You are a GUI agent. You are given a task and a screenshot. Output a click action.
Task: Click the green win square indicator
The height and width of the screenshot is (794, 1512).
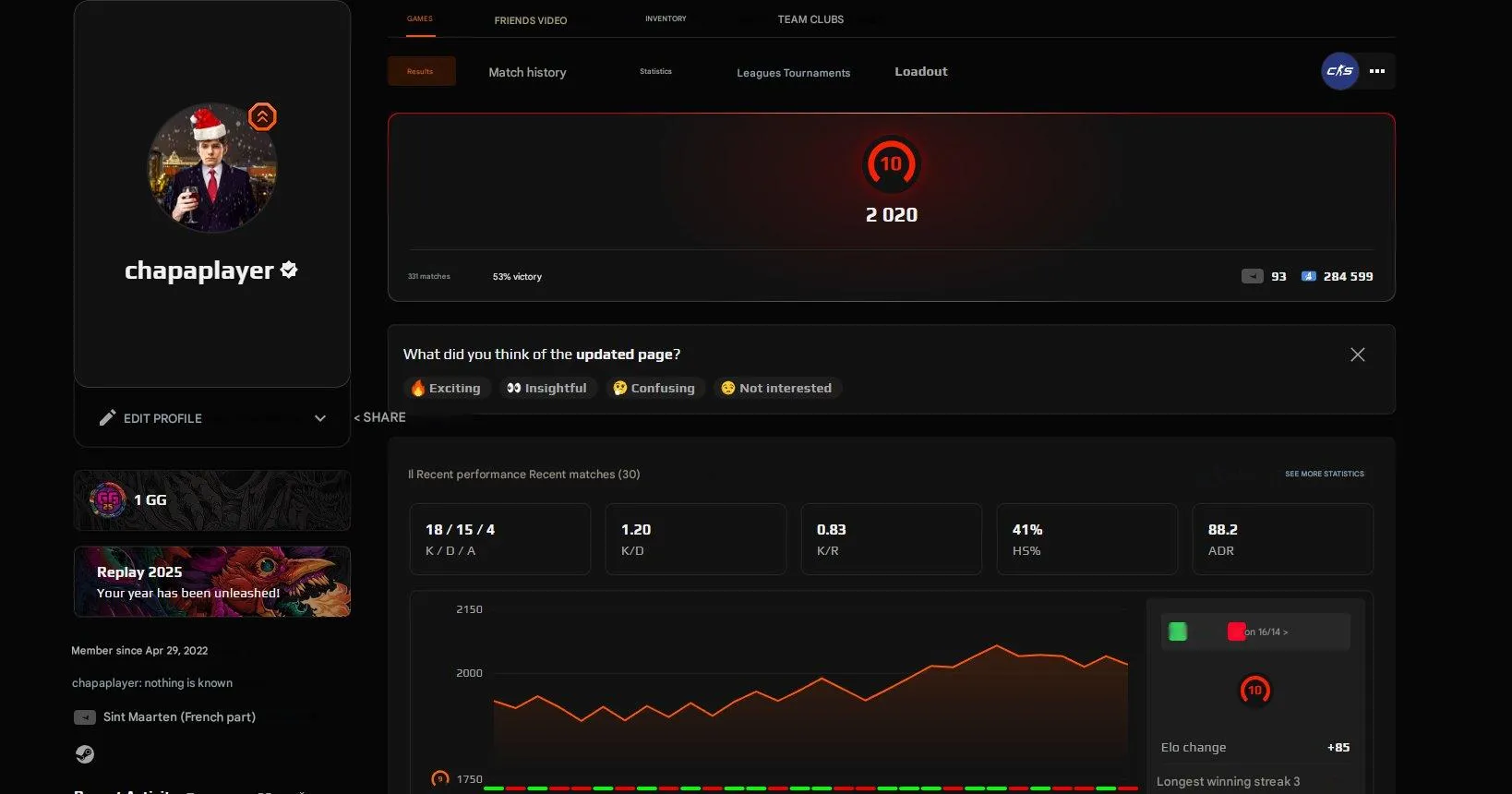pyautogui.click(x=1178, y=632)
